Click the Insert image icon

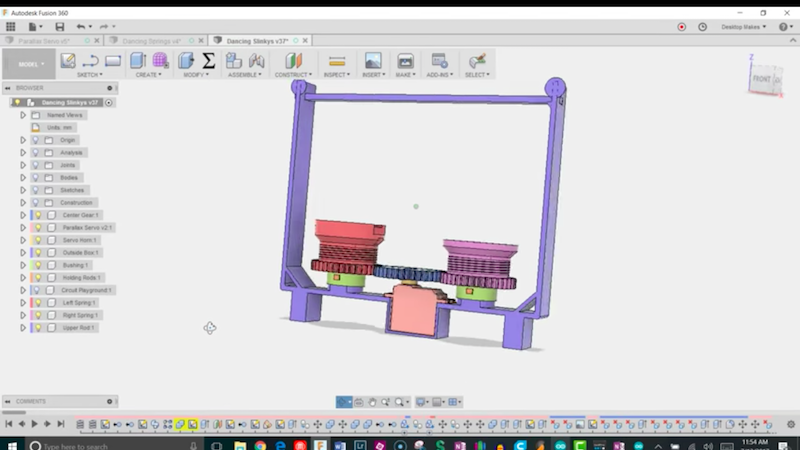pyautogui.click(x=373, y=61)
